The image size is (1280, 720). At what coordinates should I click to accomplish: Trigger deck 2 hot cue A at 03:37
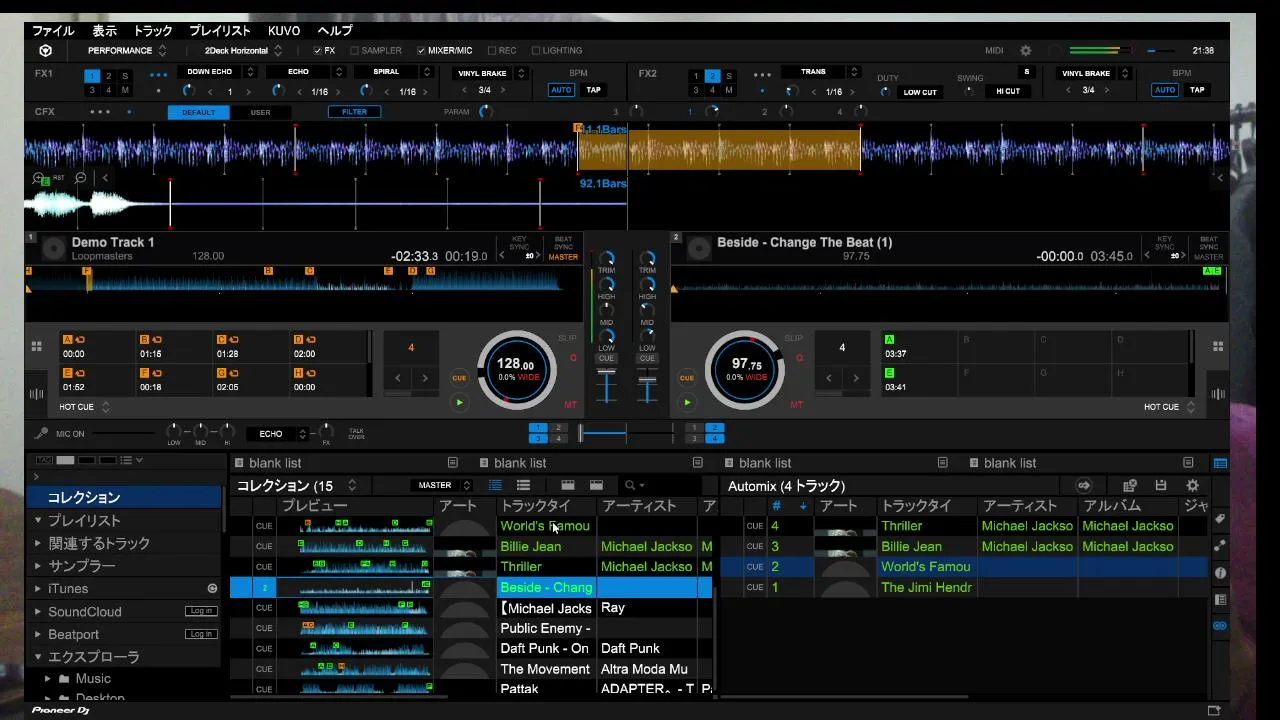point(919,347)
